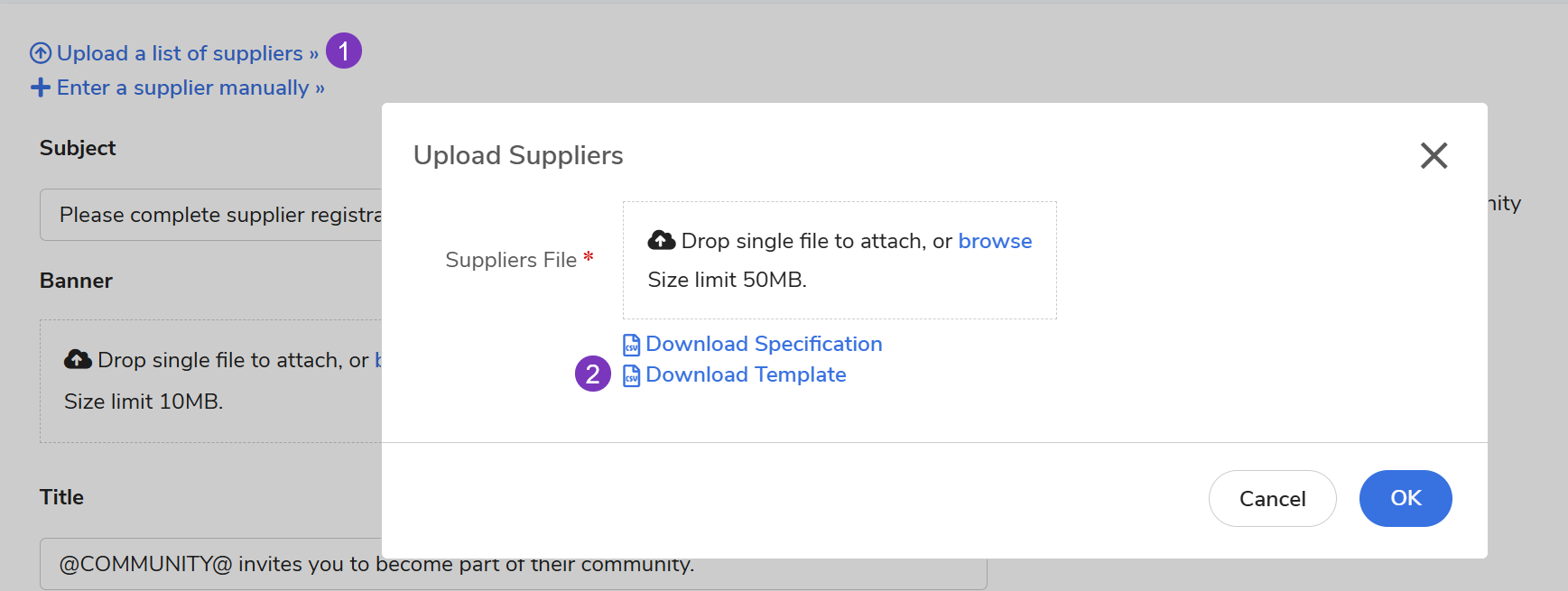Click the cloud icon in Suppliers File dropzone
Screen dimensions: 1568x591
pyautogui.click(x=662, y=240)
